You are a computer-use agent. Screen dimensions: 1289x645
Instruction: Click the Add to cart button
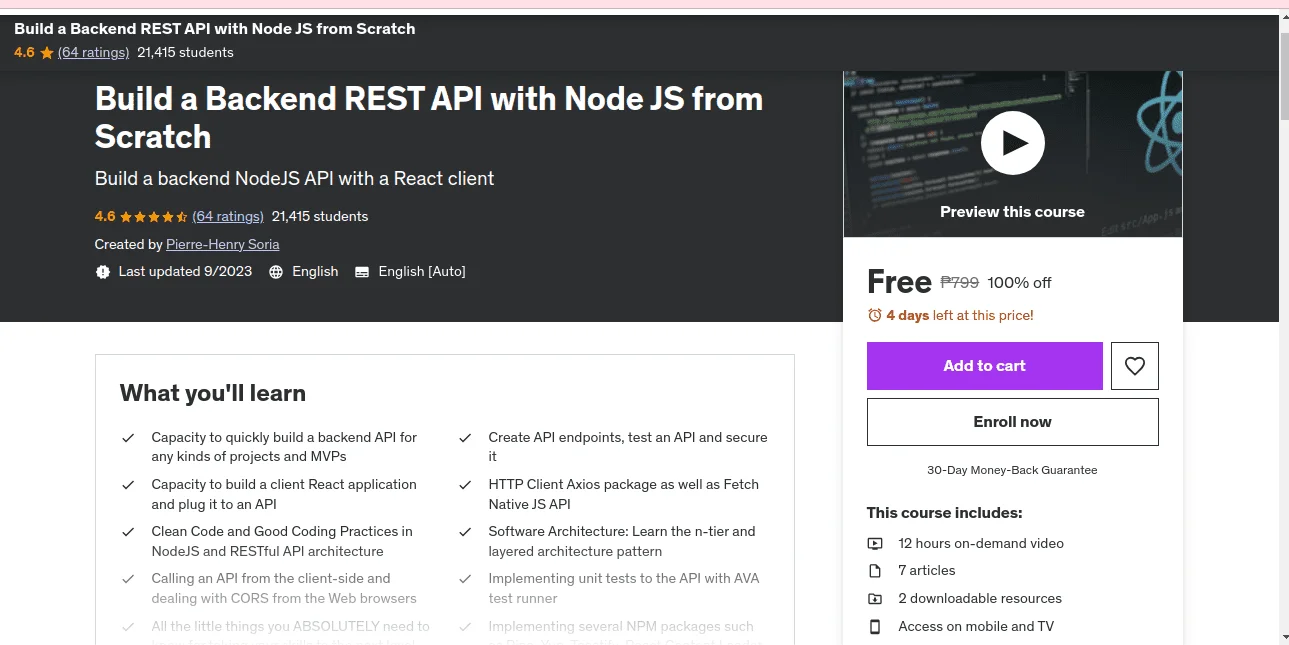point(984,366)
